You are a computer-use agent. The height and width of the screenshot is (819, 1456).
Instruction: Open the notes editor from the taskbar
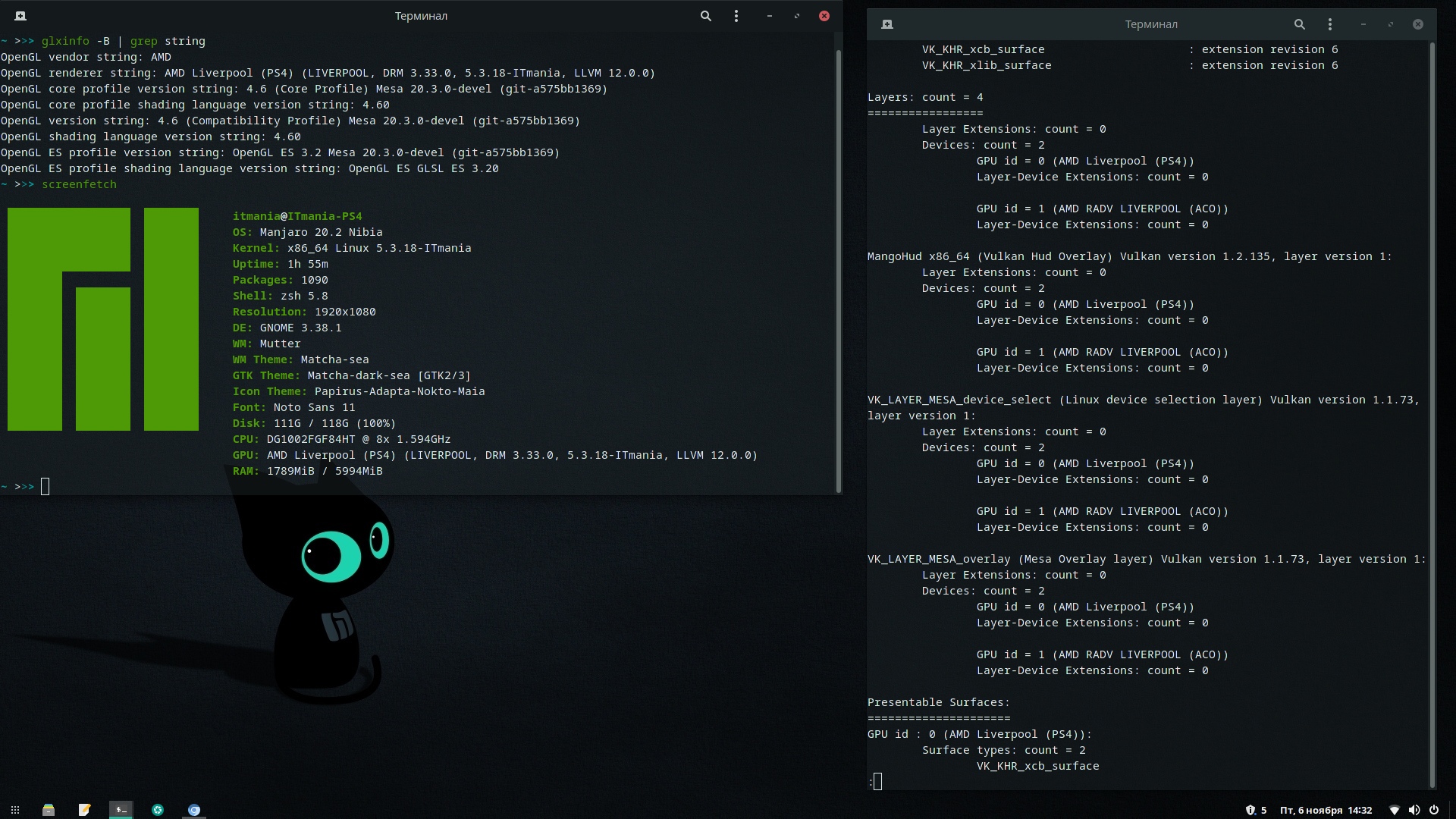(85, 810)
